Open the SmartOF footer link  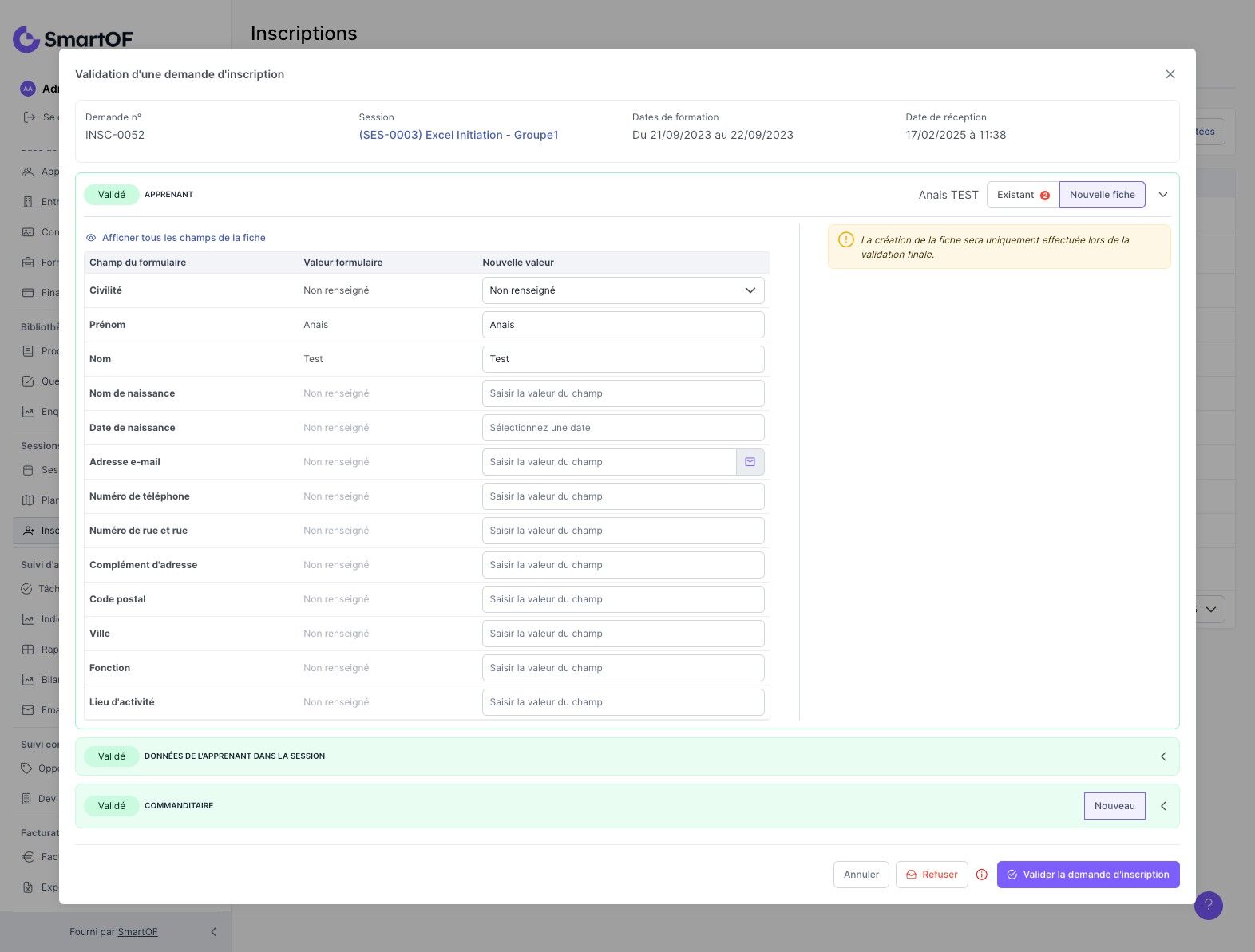tap(137, 932)
